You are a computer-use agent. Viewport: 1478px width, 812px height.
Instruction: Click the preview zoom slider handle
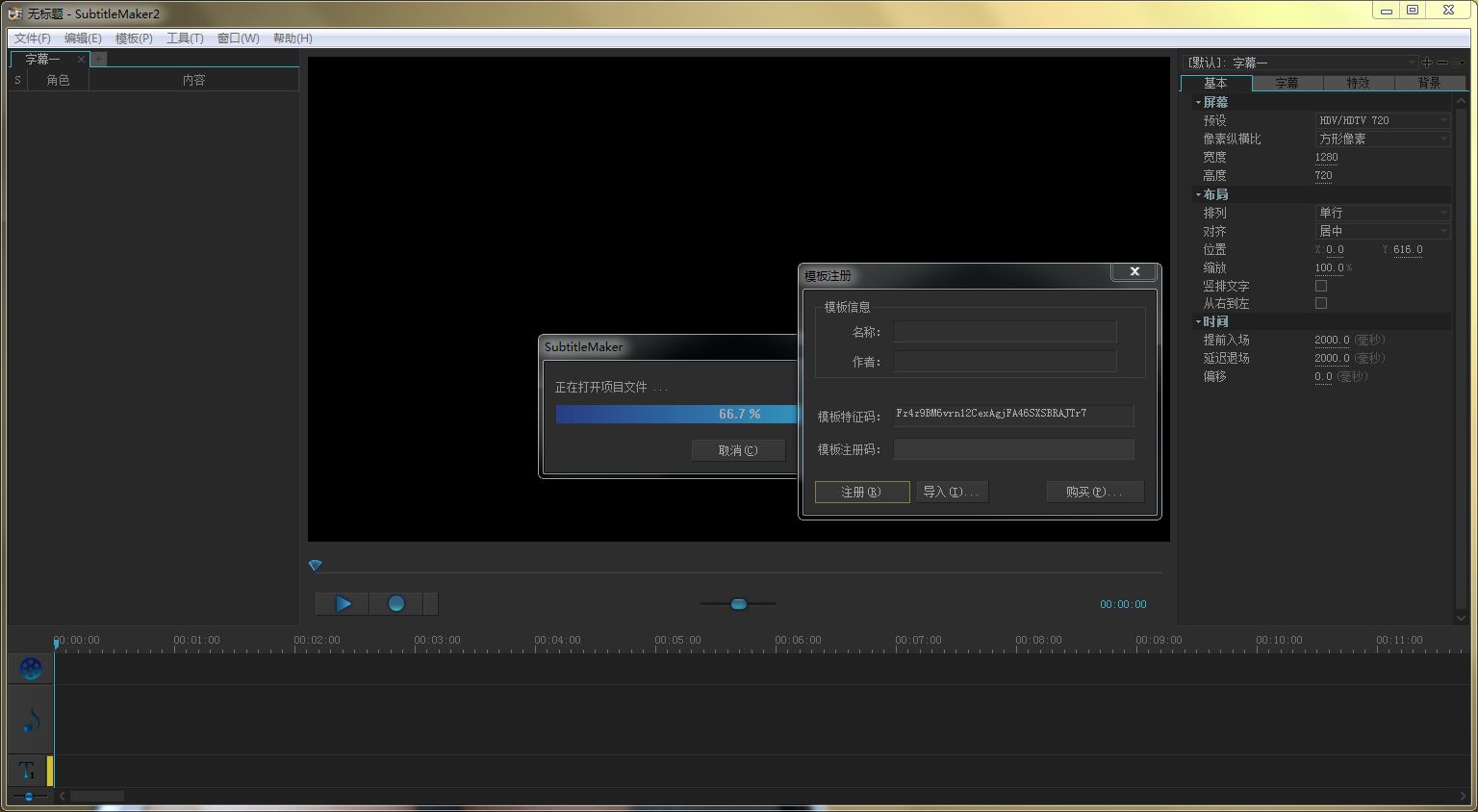(x=738, y=604)
